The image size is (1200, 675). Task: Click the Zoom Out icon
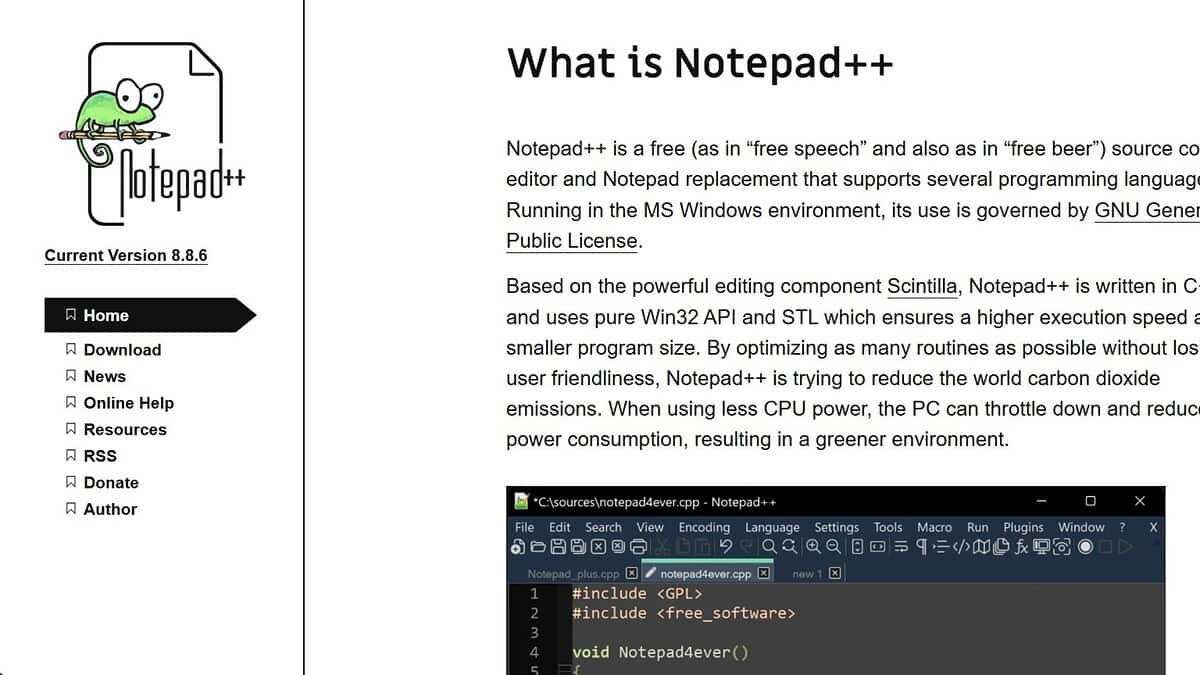tap(833, 547)
